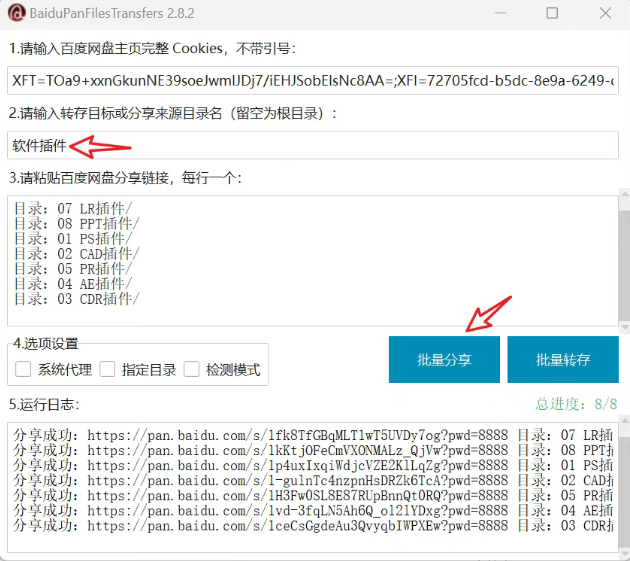Screen dimensions: 630x561
Task: Focus the Cookies input field
Action: 312,79
